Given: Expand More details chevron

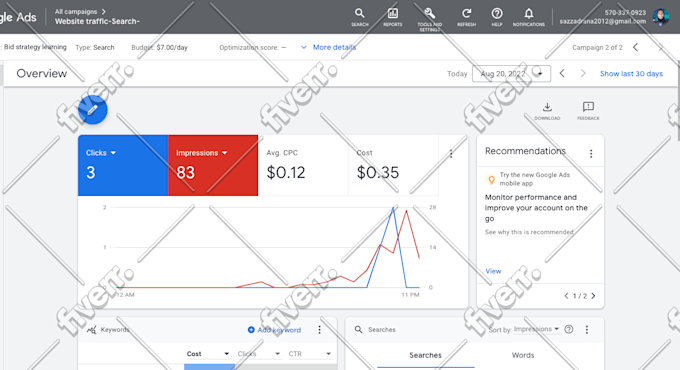Looking at the screenshot, I should (304, 47).
